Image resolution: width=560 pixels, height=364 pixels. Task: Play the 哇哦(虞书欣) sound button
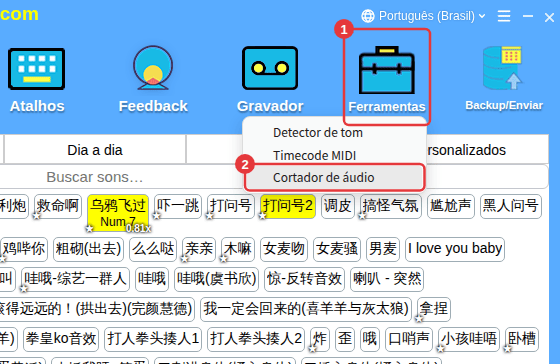click(x=216, y=279)
